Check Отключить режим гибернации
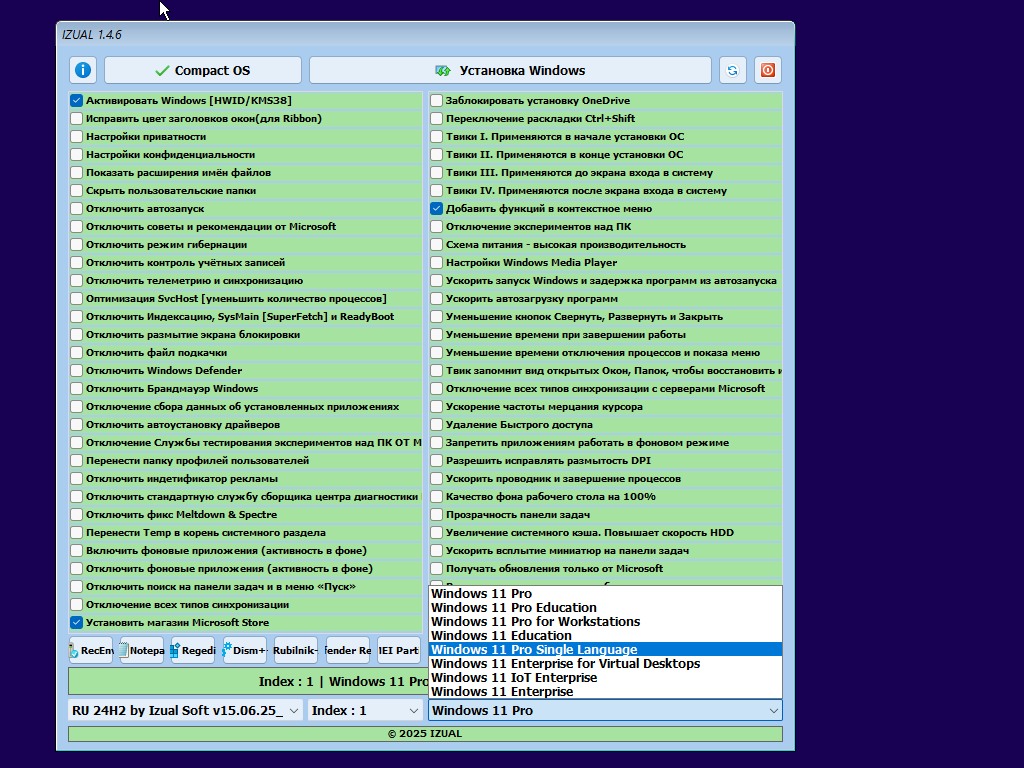The height and width of the screenshot is (768, 1024). (x=76, y=244)
